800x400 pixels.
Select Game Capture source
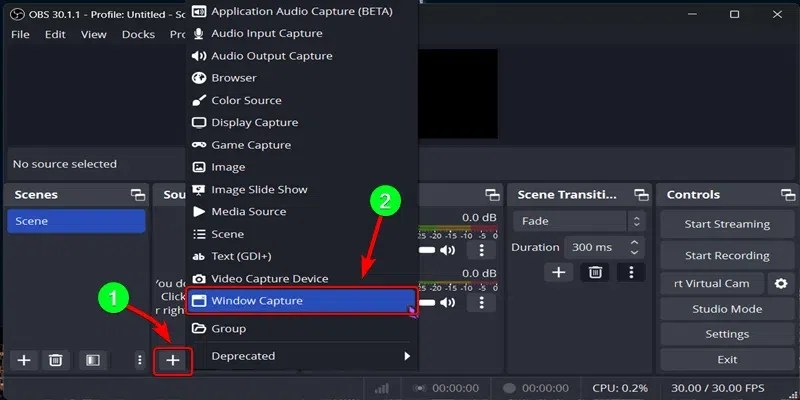[302, 145]
